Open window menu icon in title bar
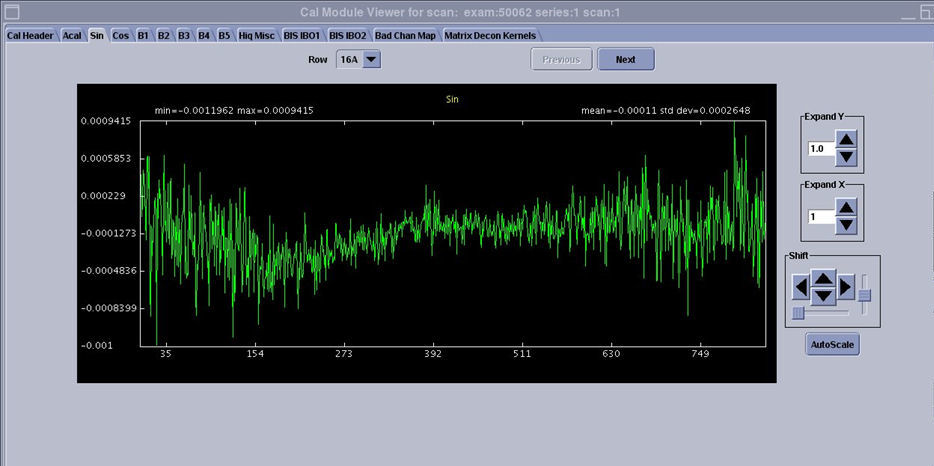The image size is (934, 466). point(13,13)
